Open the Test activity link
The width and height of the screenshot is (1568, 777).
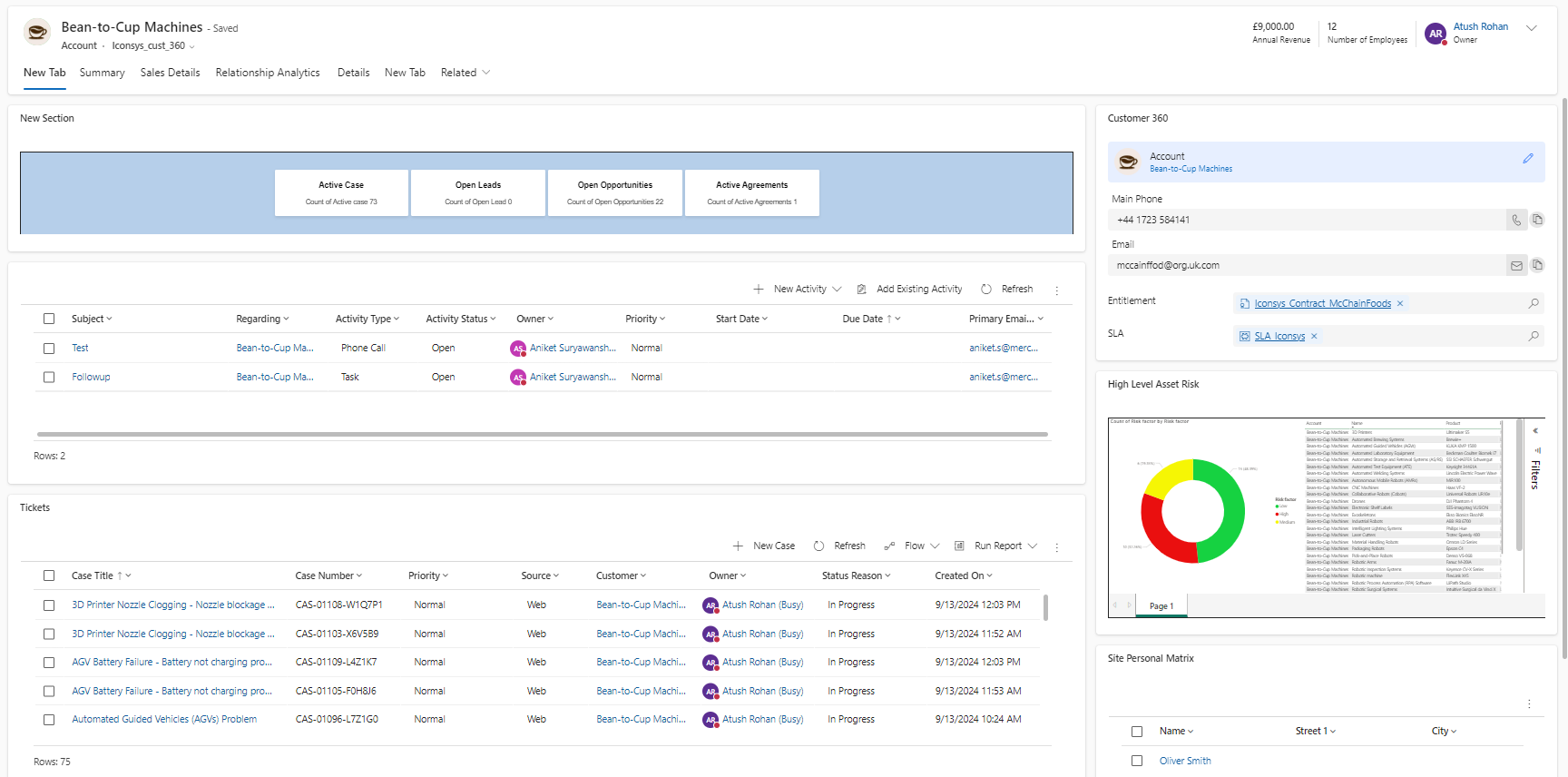(80, 349)
